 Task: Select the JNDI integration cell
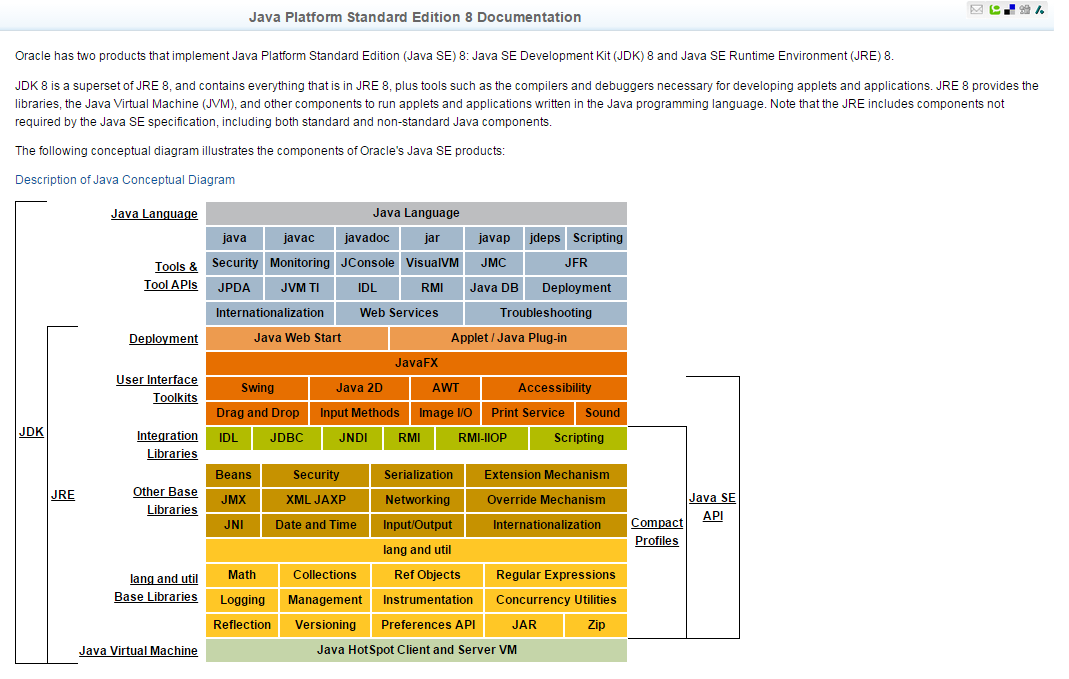point(353,438)
